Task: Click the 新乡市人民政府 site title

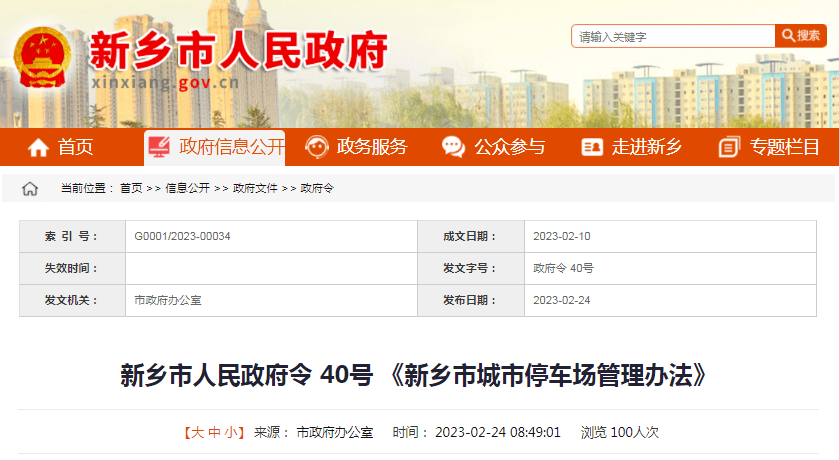Action: [x=238, y=50]
